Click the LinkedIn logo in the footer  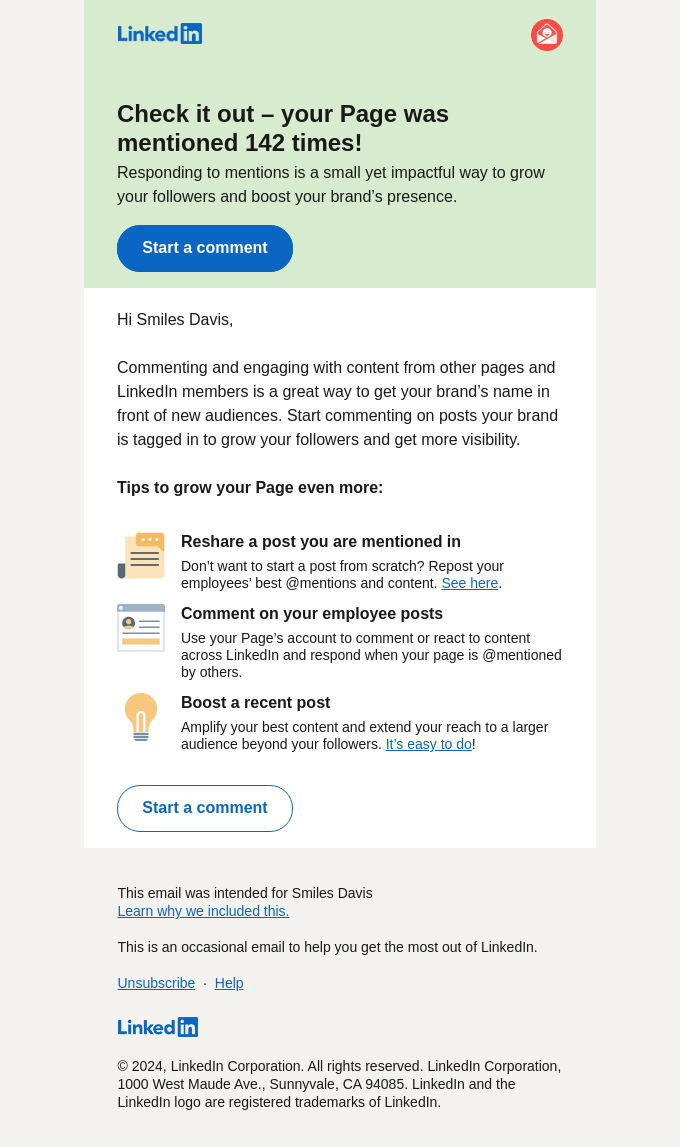pos(158,1027)
